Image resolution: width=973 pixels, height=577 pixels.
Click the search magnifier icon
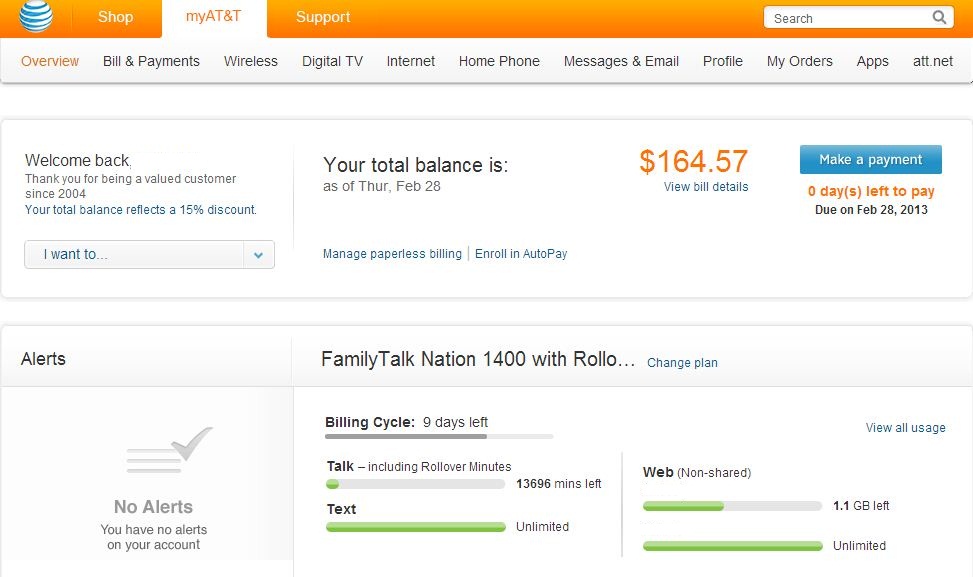click(939, 17)
